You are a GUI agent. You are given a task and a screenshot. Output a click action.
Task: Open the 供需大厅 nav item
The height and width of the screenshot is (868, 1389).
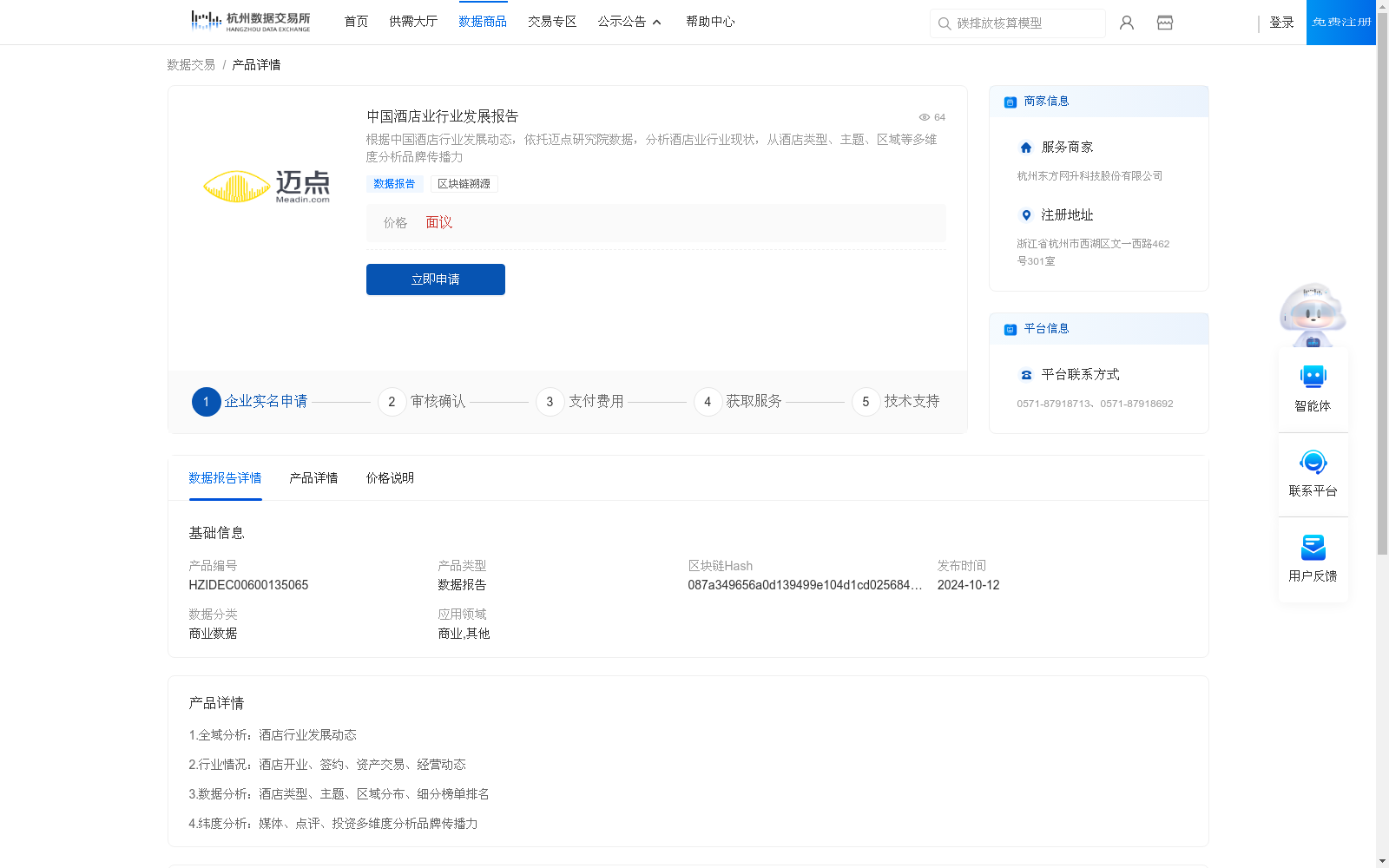(413, 22)
